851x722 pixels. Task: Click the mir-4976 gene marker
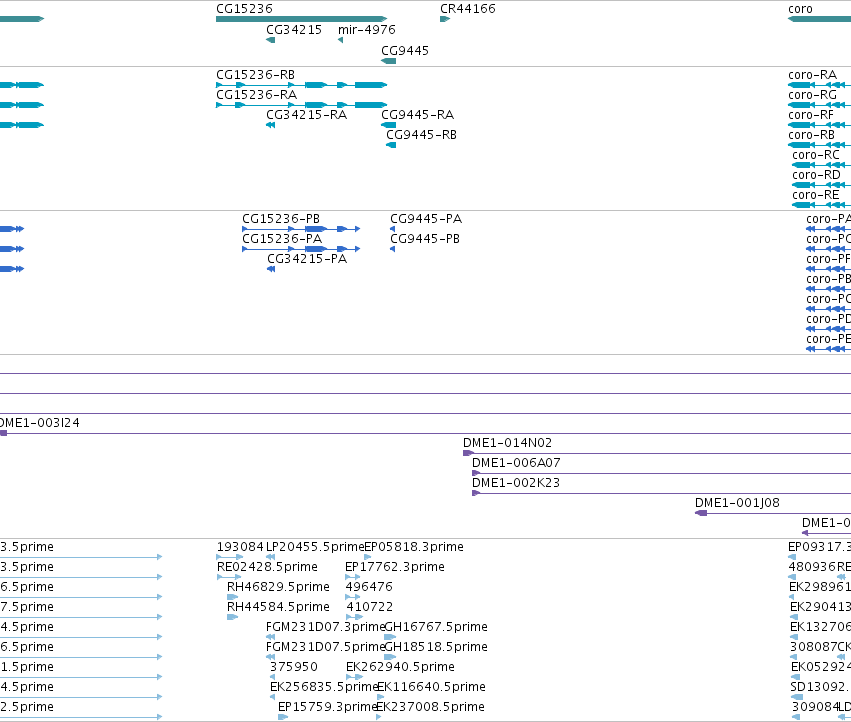click(x=340, y=40)
